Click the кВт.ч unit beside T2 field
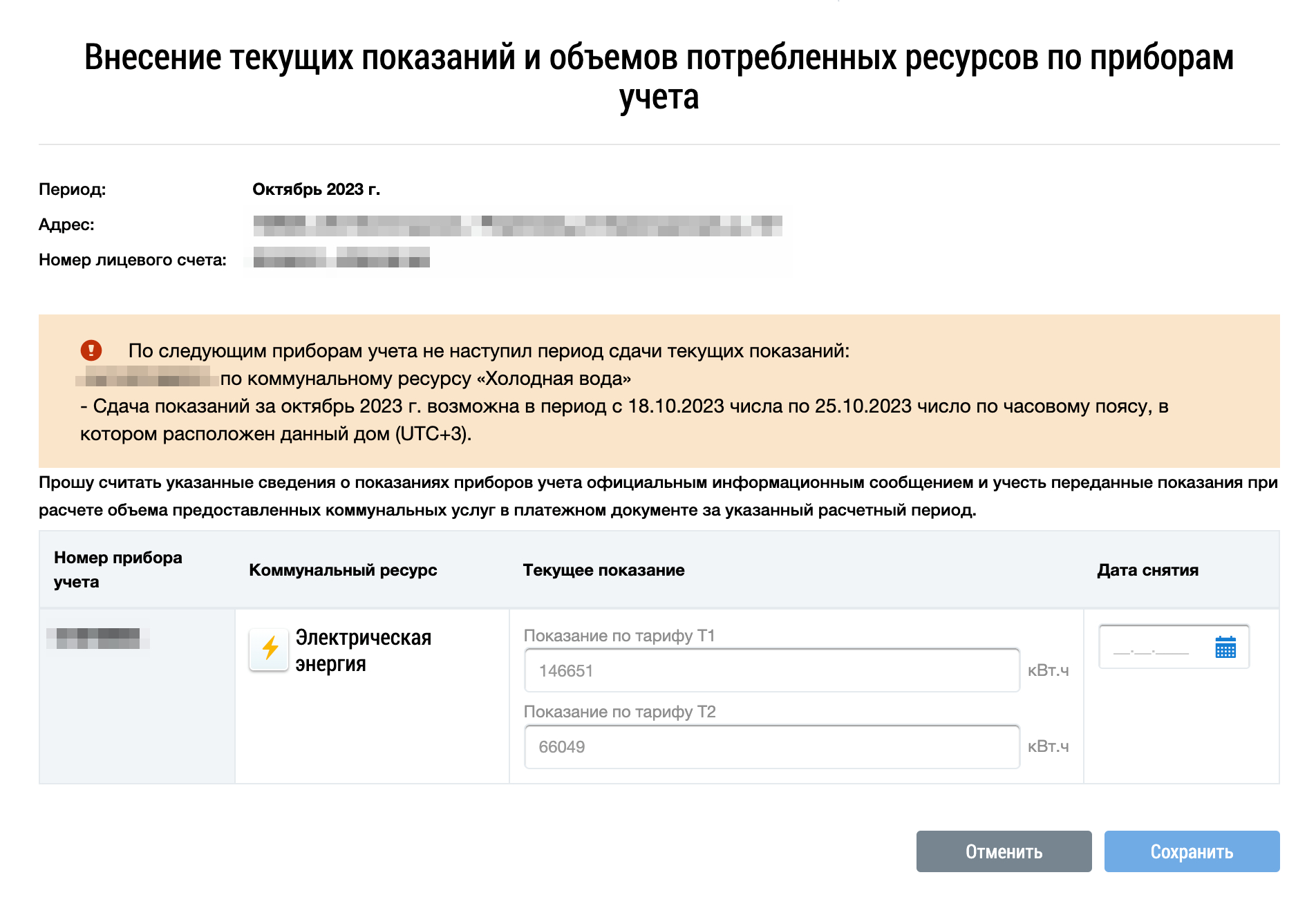Image resolution: width=1316 pixels, height=915 pixels. (x=1048, y=746)
